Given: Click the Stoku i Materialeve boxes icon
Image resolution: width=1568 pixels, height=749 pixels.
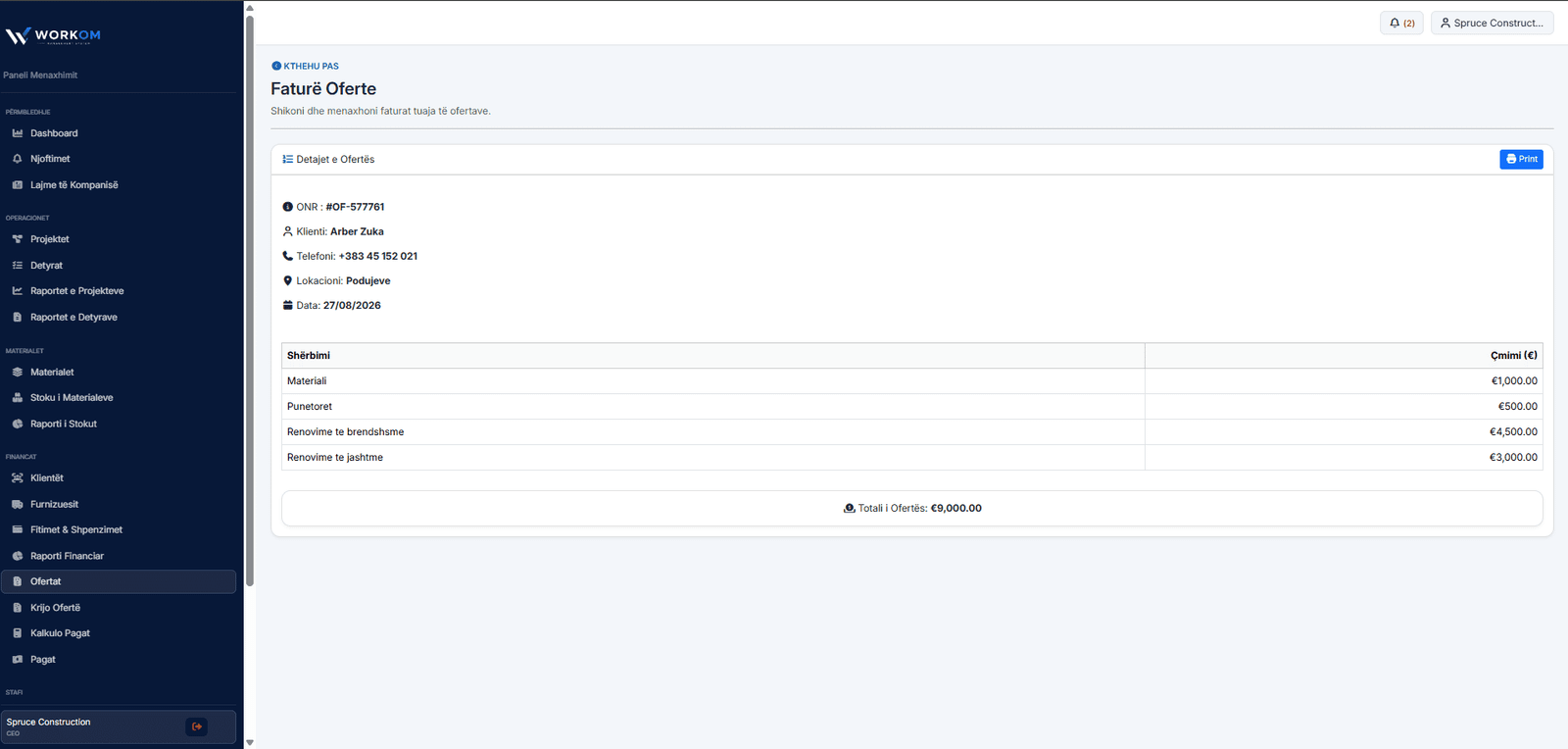Looking at the screenshot, I should click(18, 398).
